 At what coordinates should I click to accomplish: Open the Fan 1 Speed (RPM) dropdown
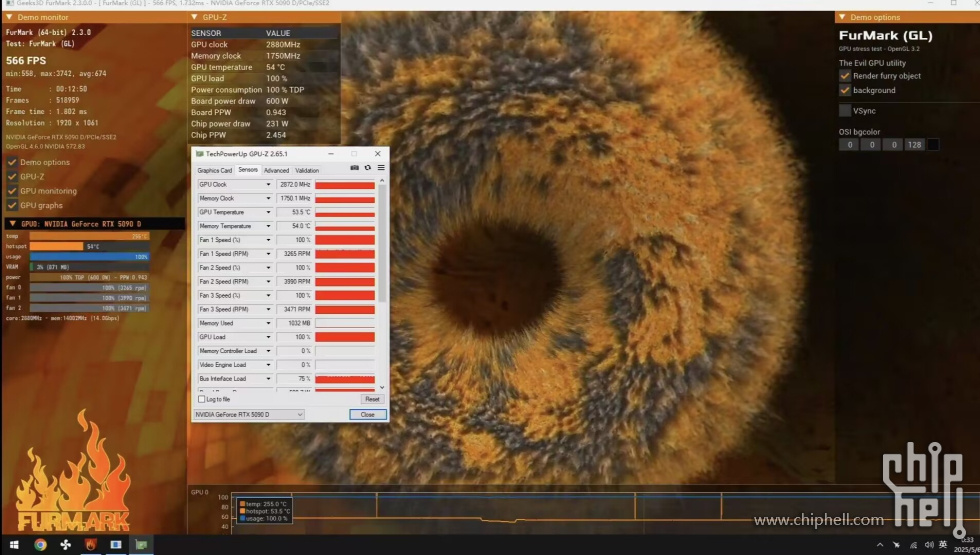click(x=268, y=254)
